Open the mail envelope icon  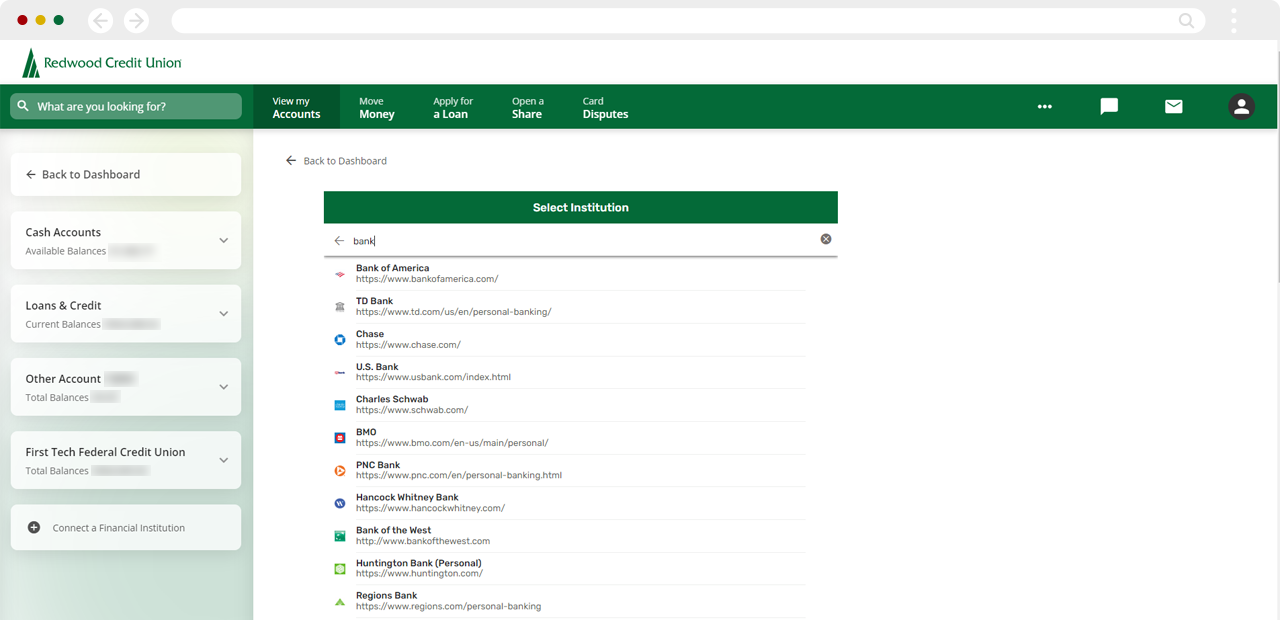pyautogui.click(x=1174, y=106)
